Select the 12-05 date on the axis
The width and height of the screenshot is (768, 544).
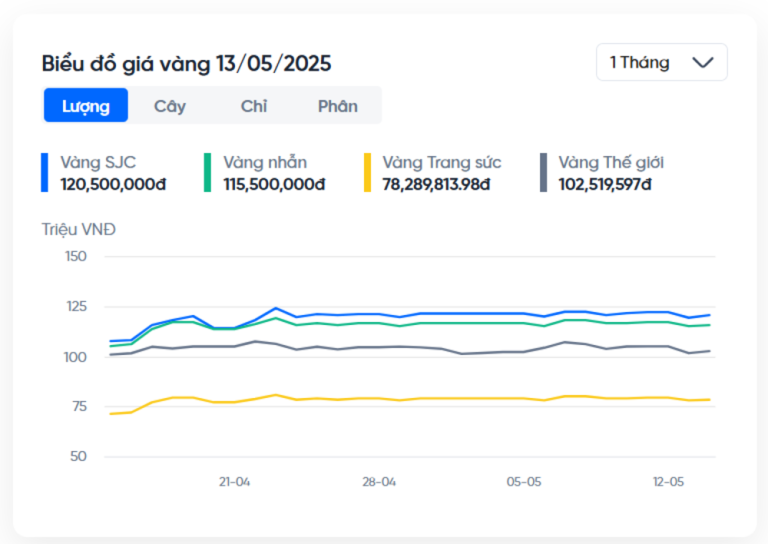(x=668, y=481)
